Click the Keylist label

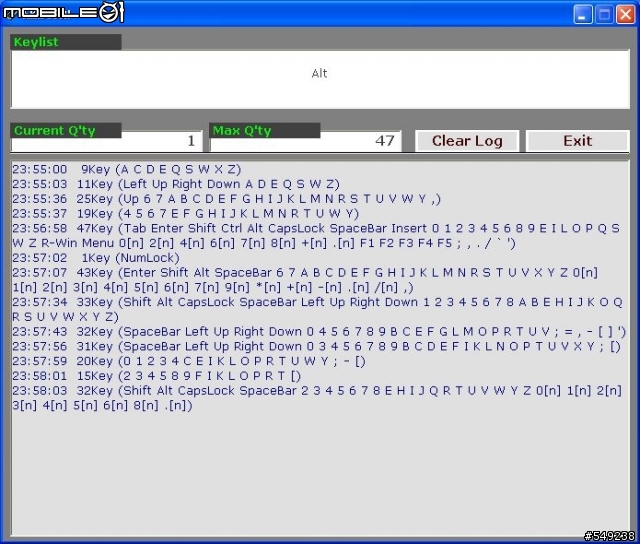pos(66,42)
